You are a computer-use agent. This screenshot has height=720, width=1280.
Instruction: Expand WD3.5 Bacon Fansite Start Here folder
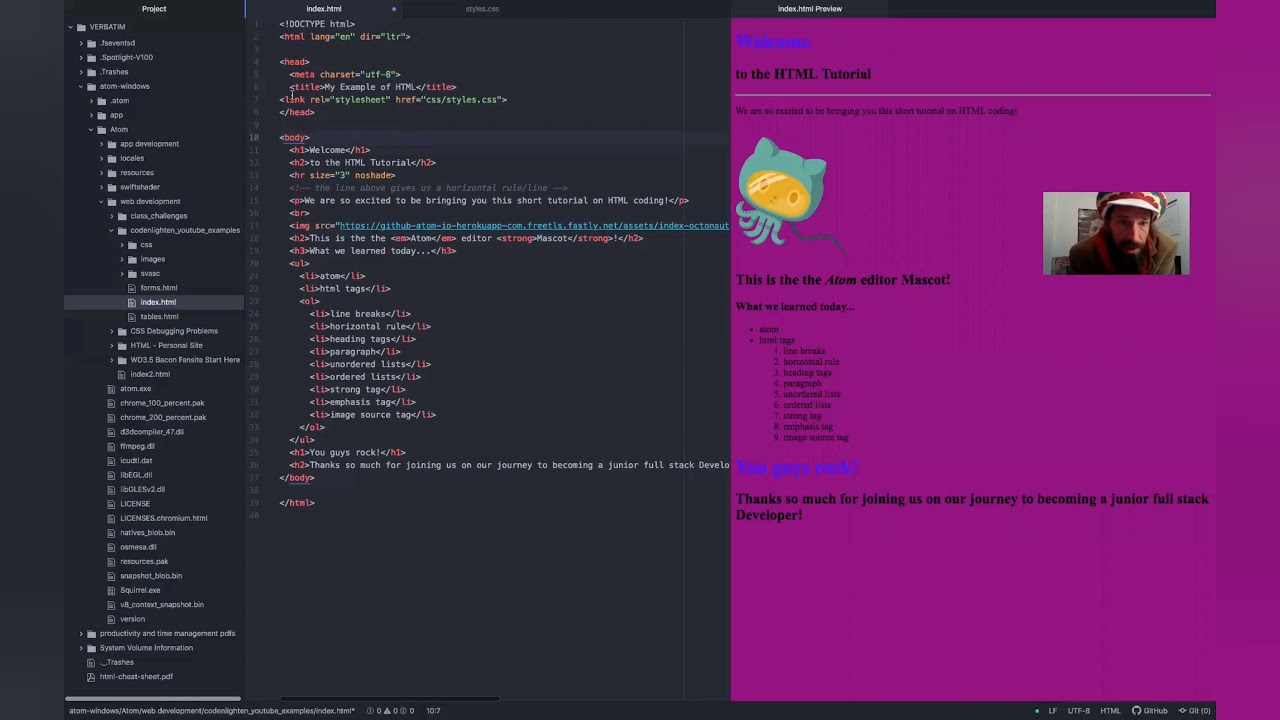pyautogui.click(x=112, y=360)
